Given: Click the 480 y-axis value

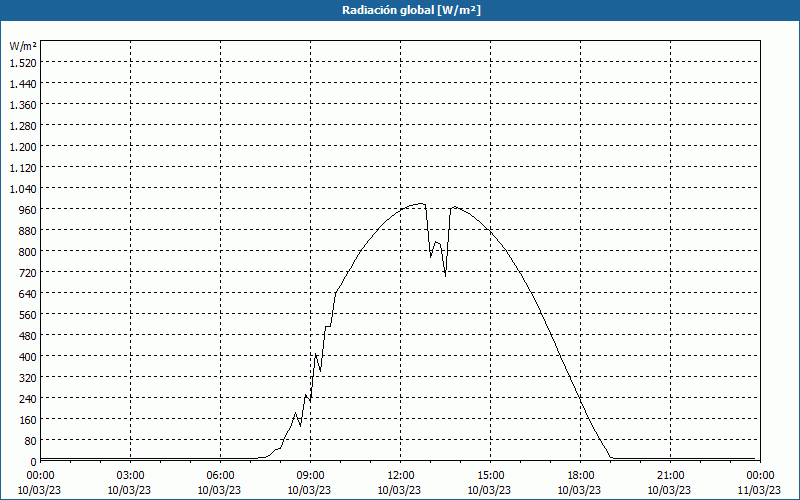Looking at the screenshot, I should (27, 335).
